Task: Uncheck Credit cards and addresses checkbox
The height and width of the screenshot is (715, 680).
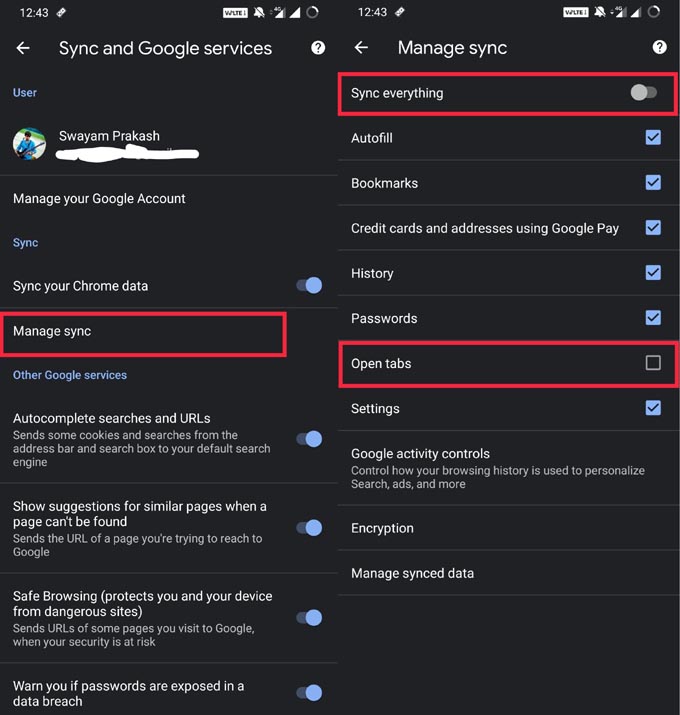Action: coord(653,228)
